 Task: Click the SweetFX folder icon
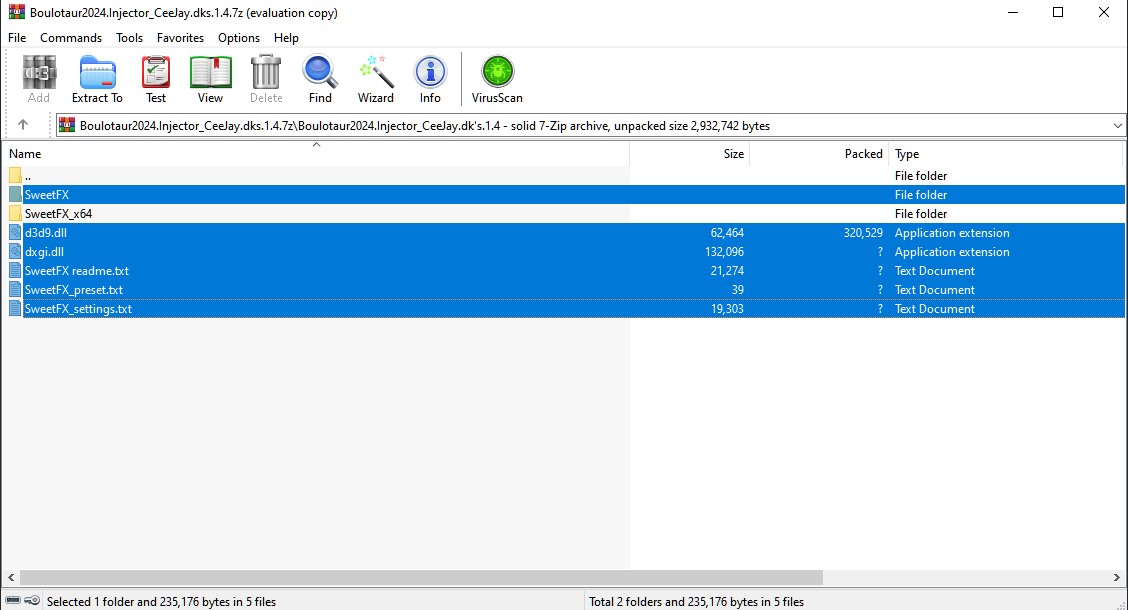pos(15,194)
